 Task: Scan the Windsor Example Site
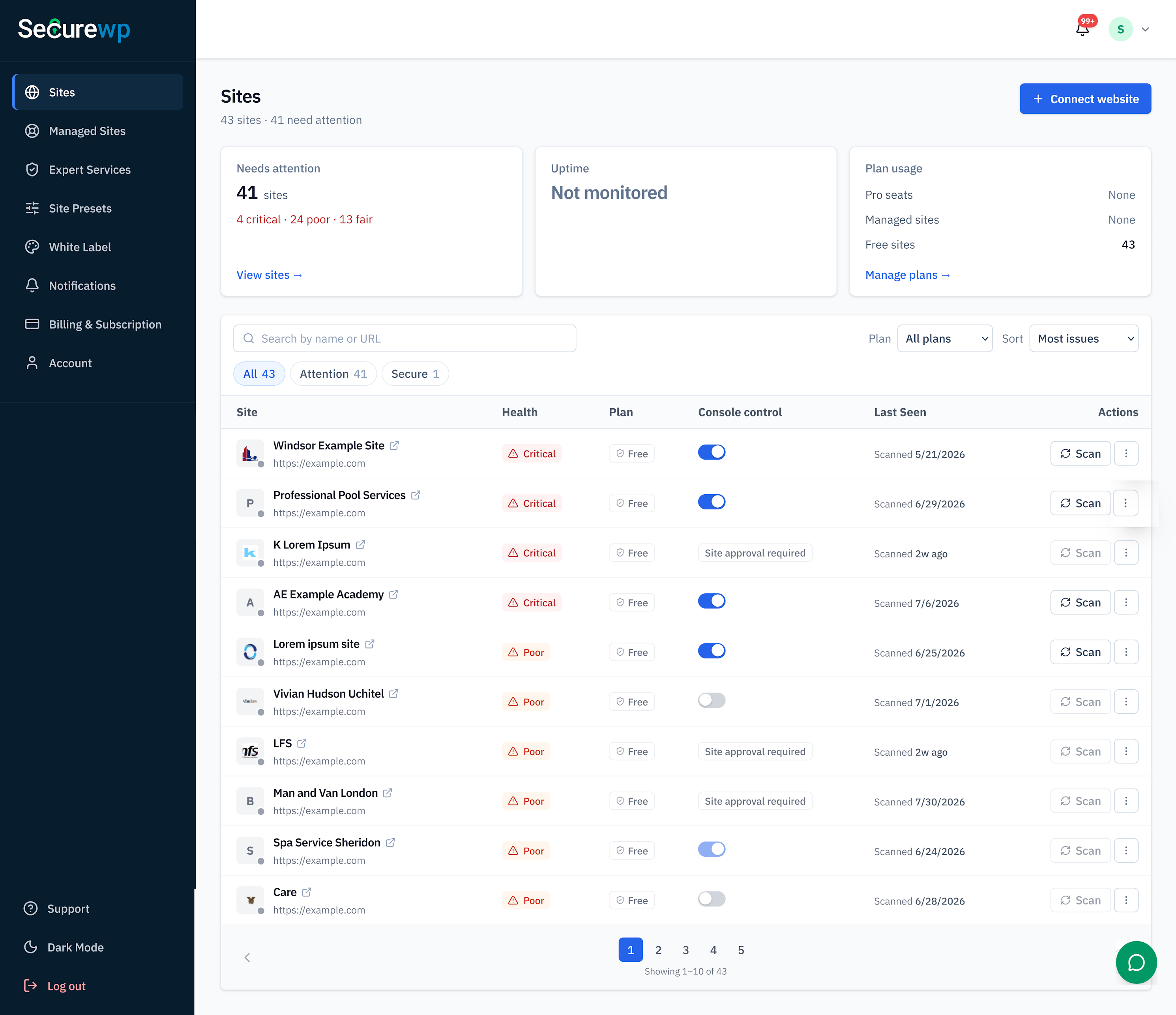pos(1080,454)
